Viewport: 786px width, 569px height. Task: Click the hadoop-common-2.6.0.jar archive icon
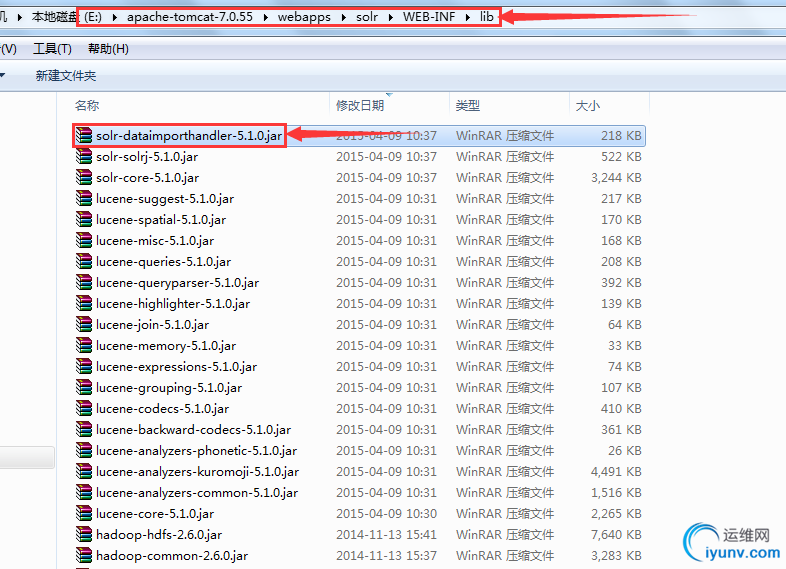(x=84, y=556)
